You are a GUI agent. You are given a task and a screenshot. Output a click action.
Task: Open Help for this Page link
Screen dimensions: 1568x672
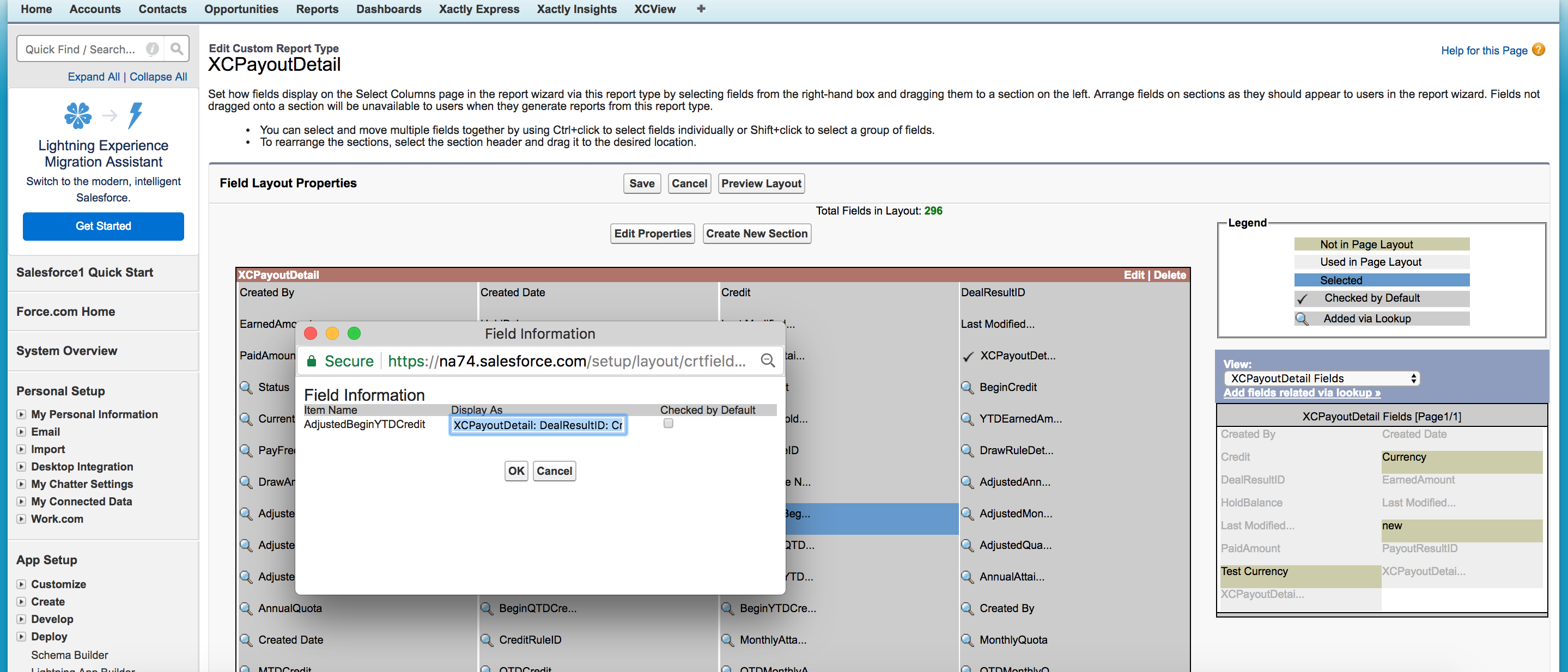coord(1484,51)
